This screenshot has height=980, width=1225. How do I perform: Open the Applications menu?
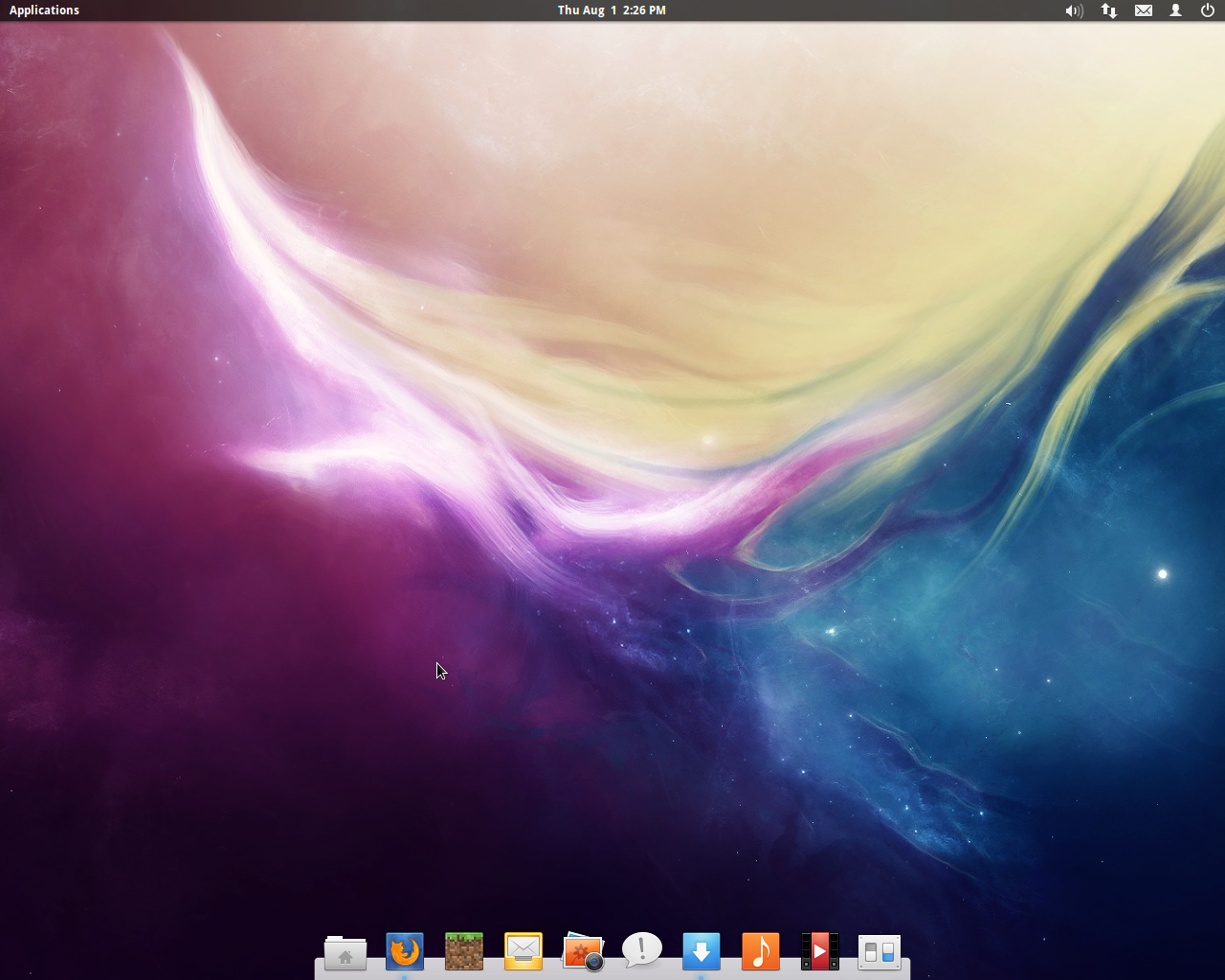44,11
